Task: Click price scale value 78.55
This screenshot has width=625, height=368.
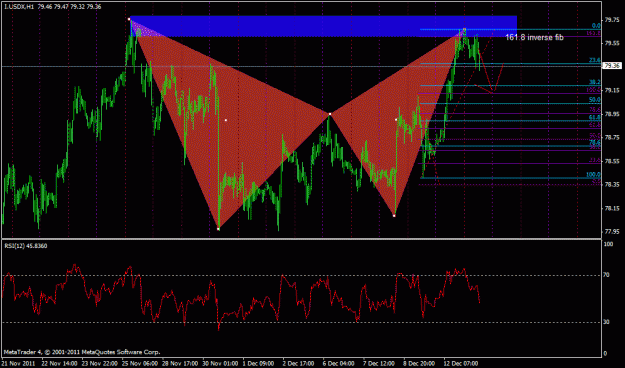Action: coord(611,161)
